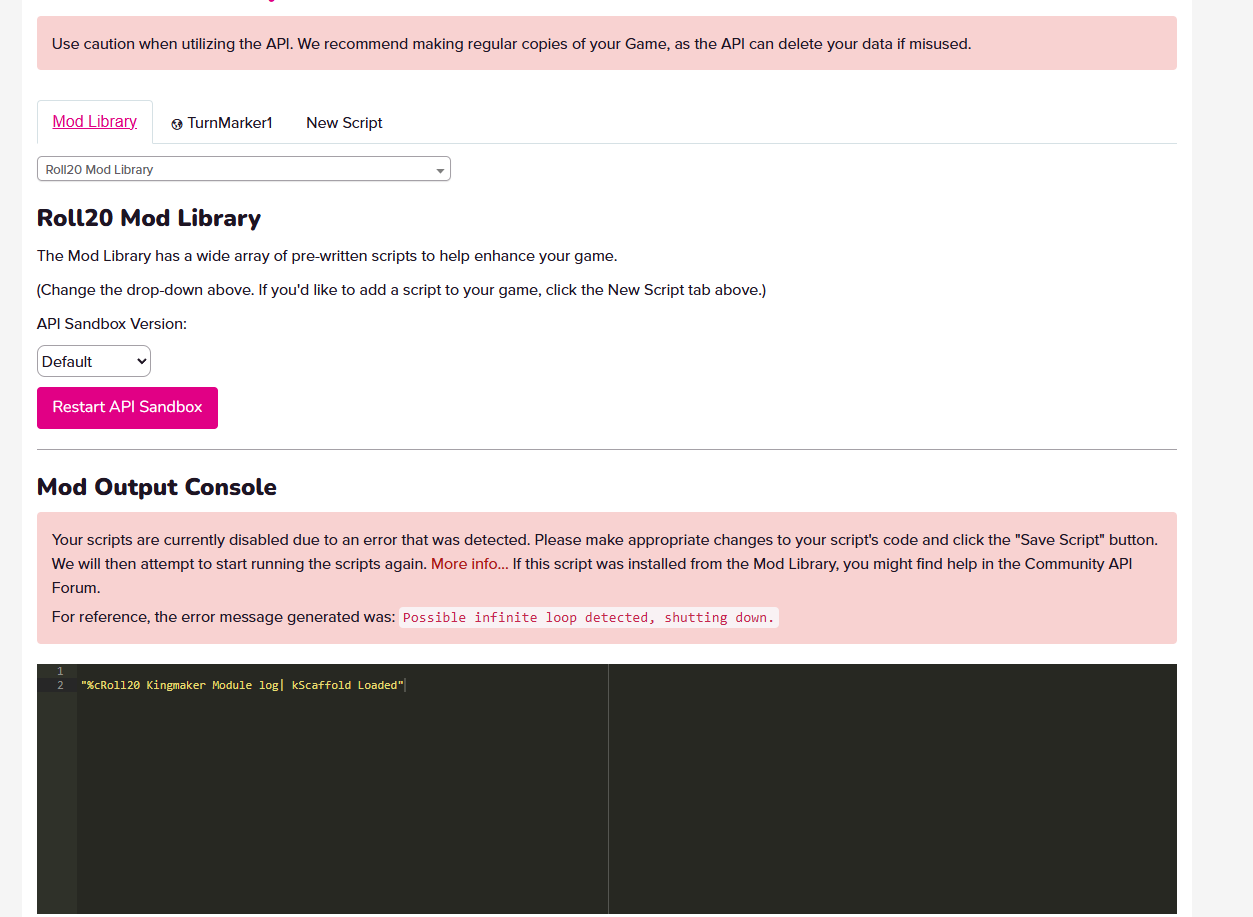
Task: Click the 'wide array of pre-written scripts' sentence
Action: 327,256
